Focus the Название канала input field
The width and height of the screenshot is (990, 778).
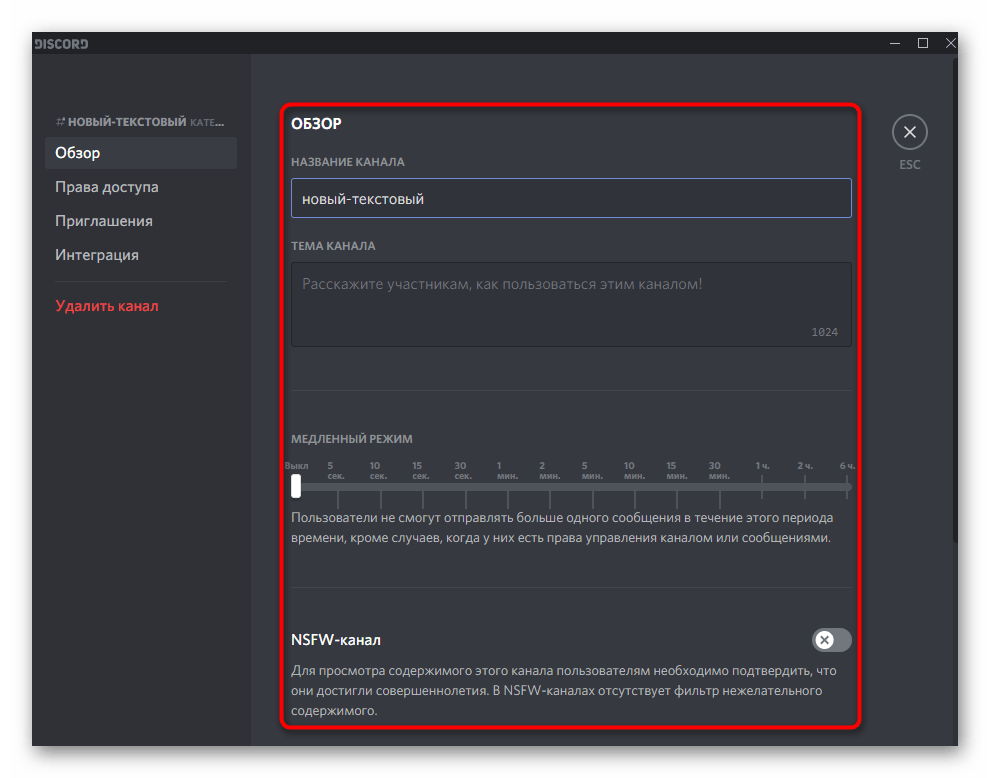point(571,198)
